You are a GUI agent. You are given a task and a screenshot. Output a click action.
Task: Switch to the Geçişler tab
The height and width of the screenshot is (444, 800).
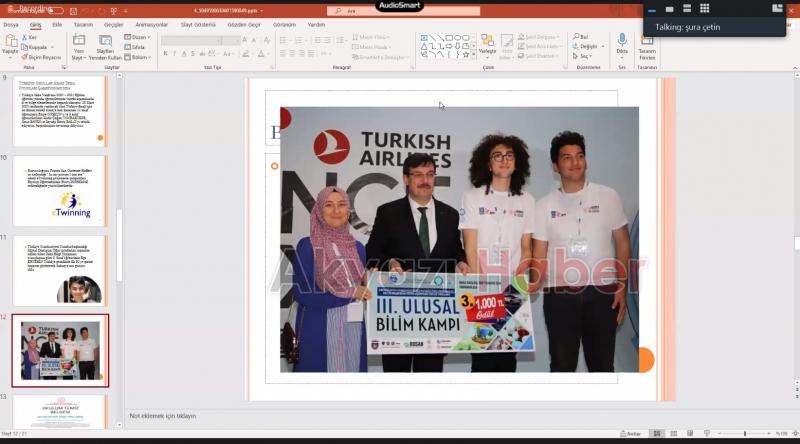(113, 24)
